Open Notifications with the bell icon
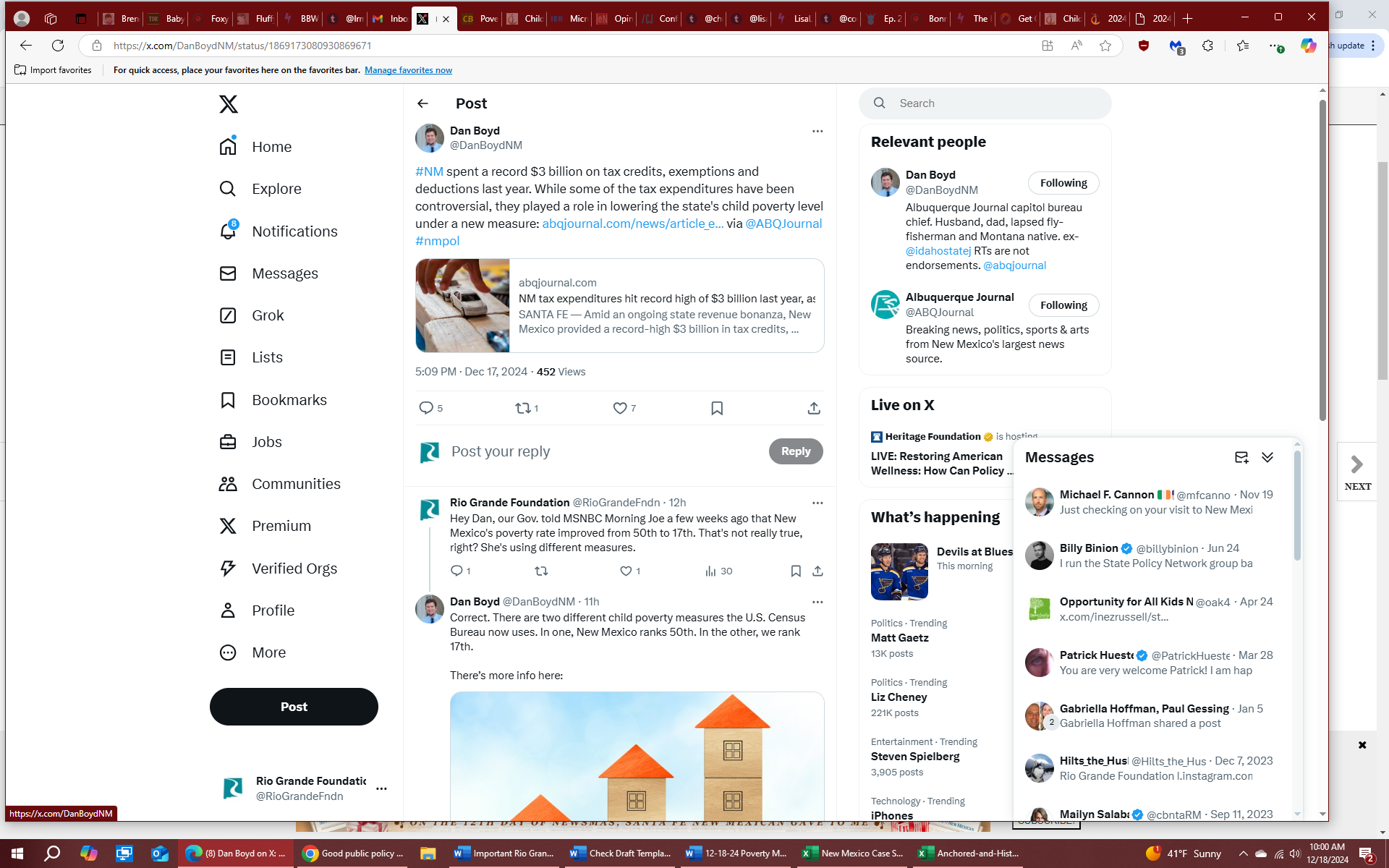This screenshot has height=868, width=1389. tap(229, 231)
